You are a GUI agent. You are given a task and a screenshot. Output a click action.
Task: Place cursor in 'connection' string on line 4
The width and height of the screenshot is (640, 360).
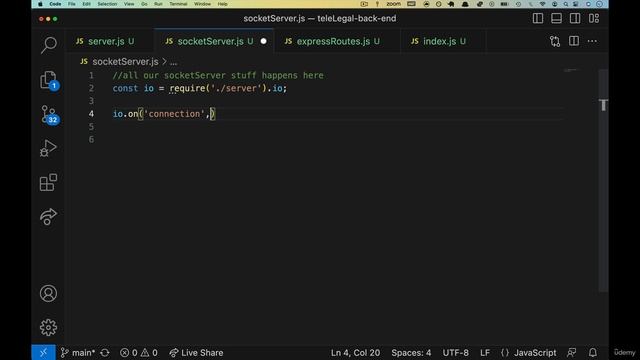click(x=174, y=114)
